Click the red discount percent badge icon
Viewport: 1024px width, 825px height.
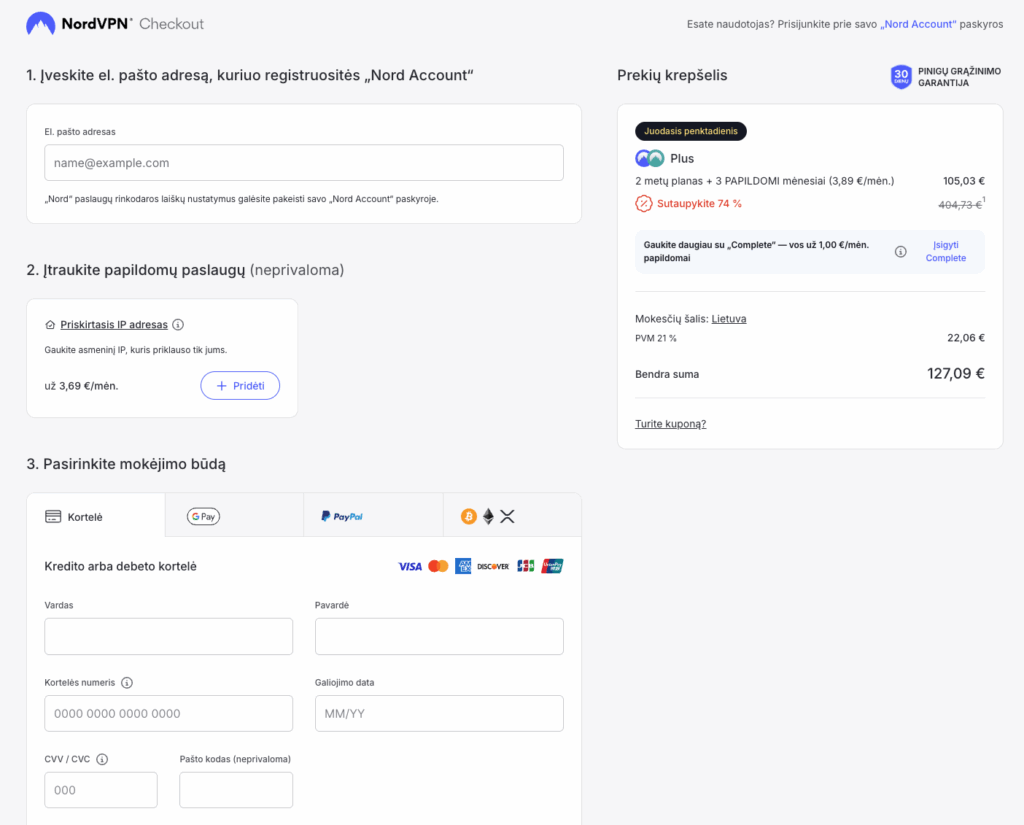pos(644,204)
